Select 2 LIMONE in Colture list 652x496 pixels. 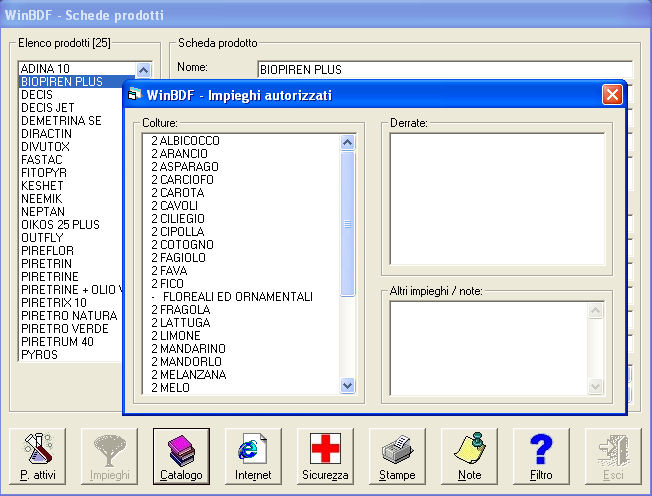(x=242, y=336)
